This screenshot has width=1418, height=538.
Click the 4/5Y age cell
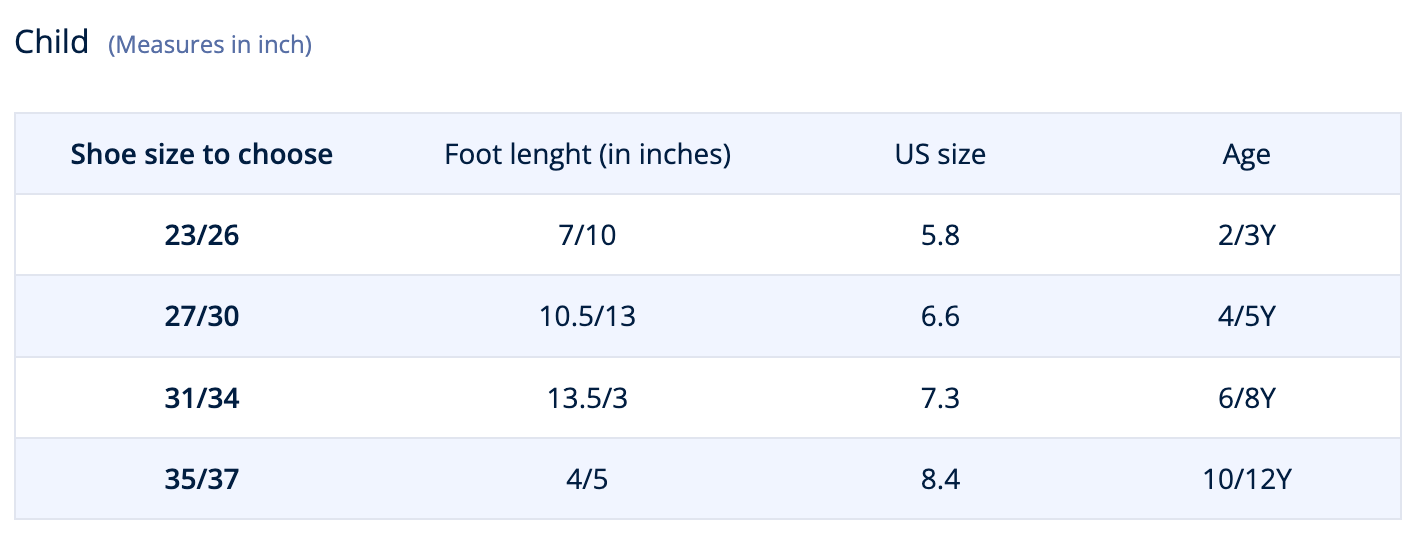1246,316
